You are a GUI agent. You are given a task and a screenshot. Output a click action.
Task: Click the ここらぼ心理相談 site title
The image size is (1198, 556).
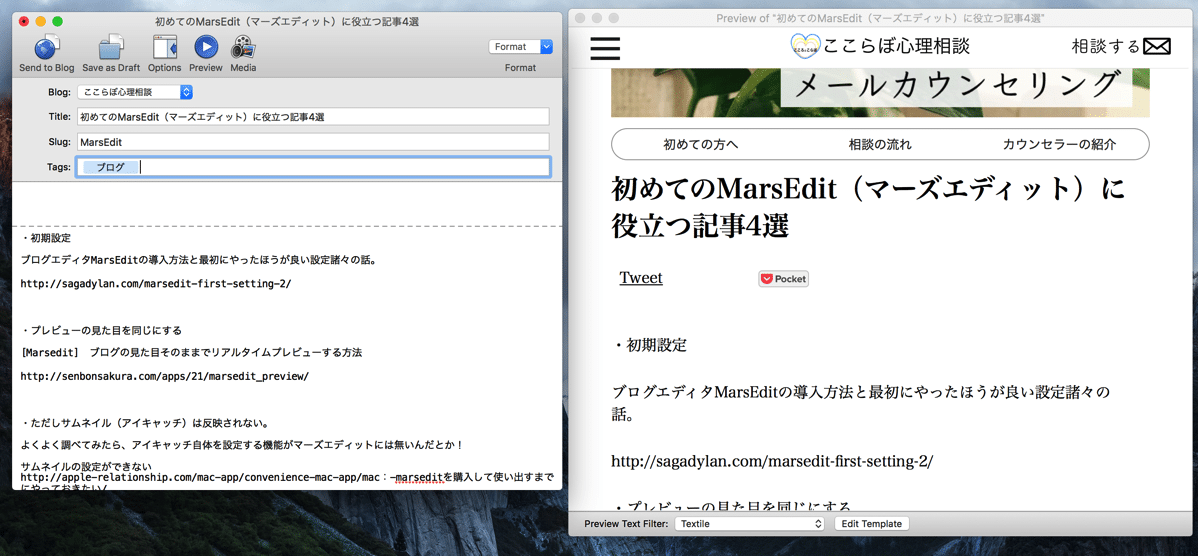pyautogui.click(x=897, y=47)
